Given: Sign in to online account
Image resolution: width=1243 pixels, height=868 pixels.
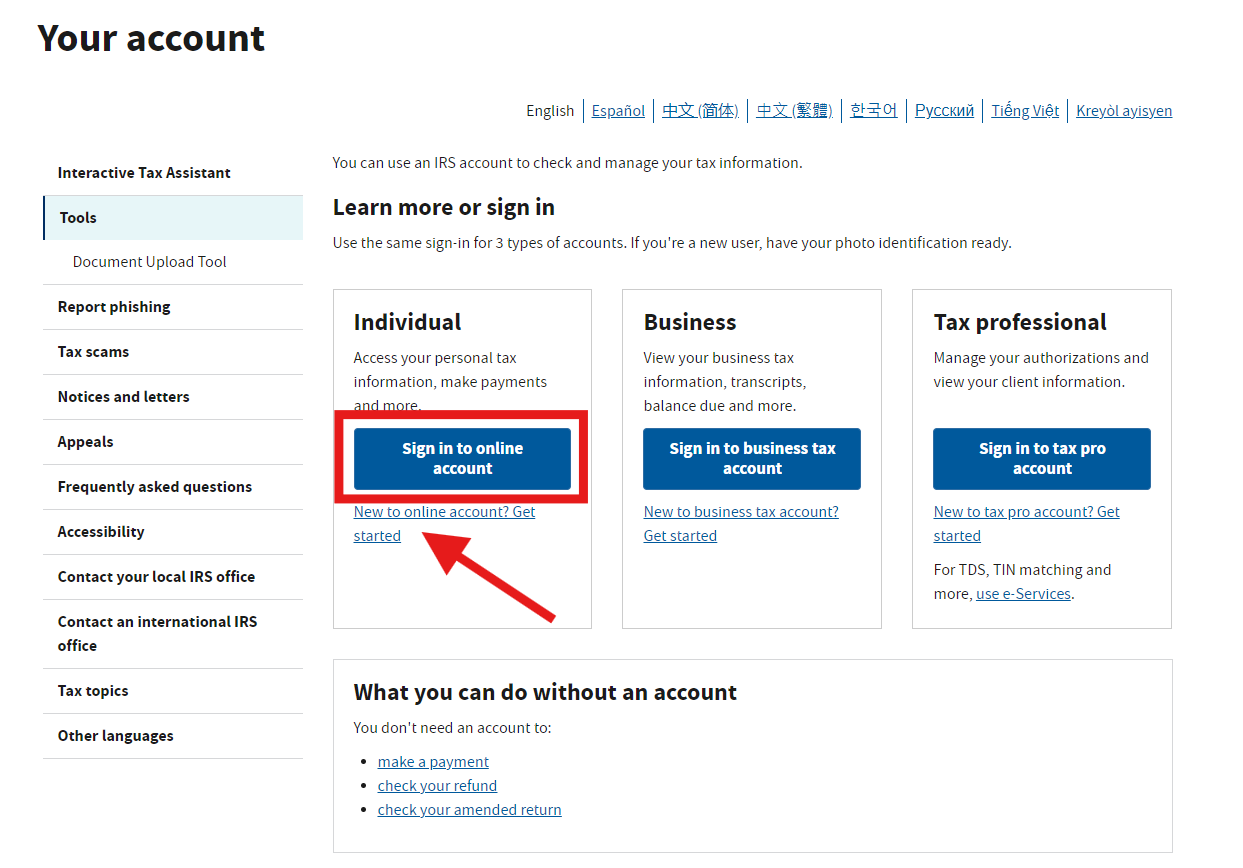Looking at the screenshot, I should 462,458.
